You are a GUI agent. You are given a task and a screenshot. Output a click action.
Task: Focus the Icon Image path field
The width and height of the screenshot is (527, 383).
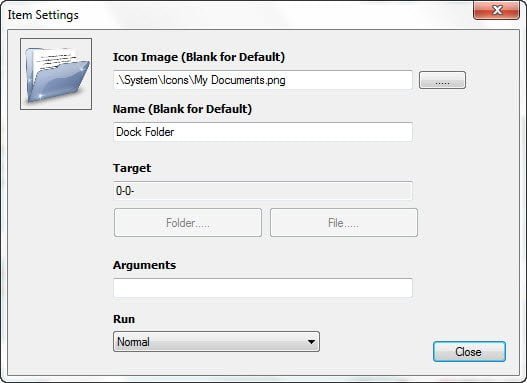point(263,80)
